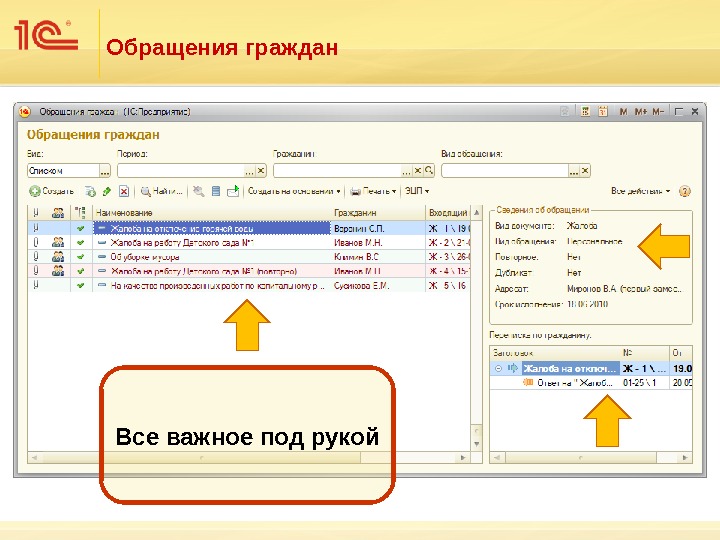
Task: Click the people icon in Об уборке мусора row
Action: click(58, 257)
